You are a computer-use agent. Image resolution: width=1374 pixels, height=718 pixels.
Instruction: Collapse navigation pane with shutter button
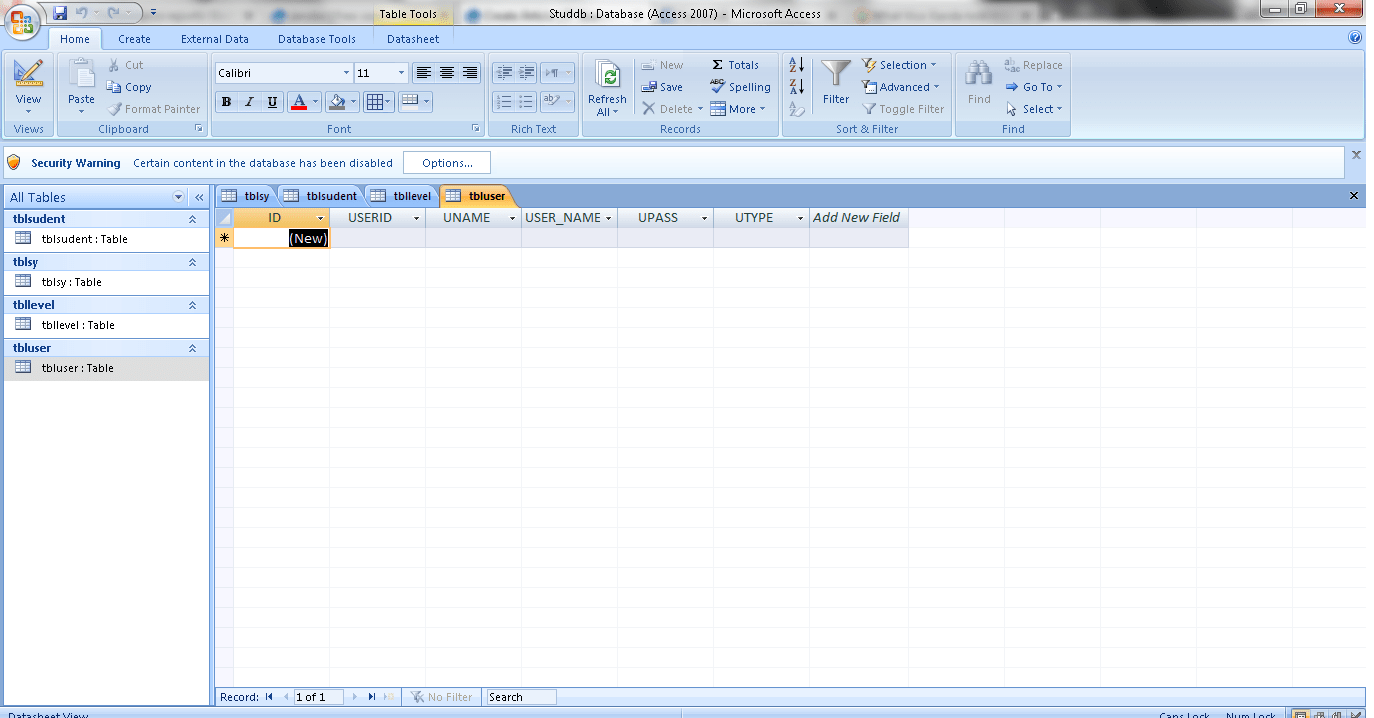click(198, 197)
